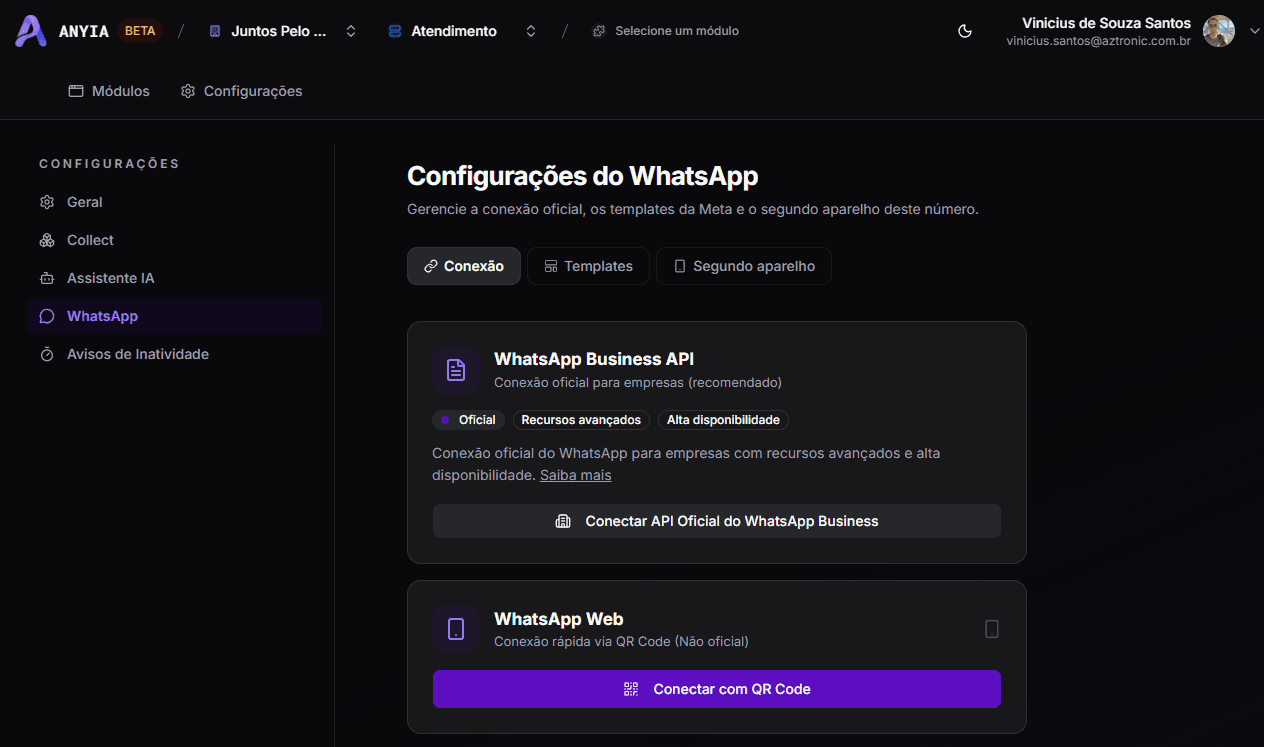Click the Recursos avançados badge
This screenshot has width=1264, height=747.
581,420
